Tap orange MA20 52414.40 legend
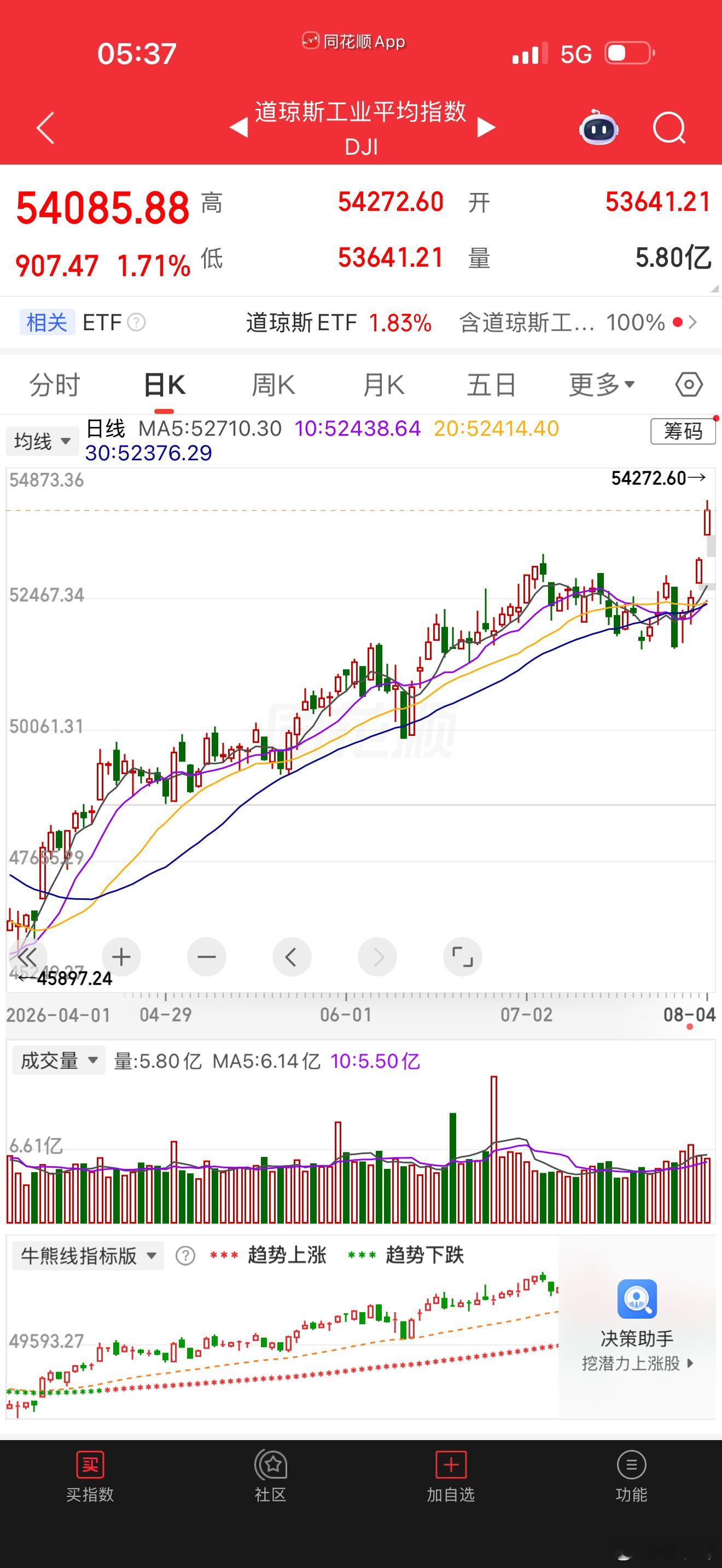Screen dimensions: 722x1568 496,429
